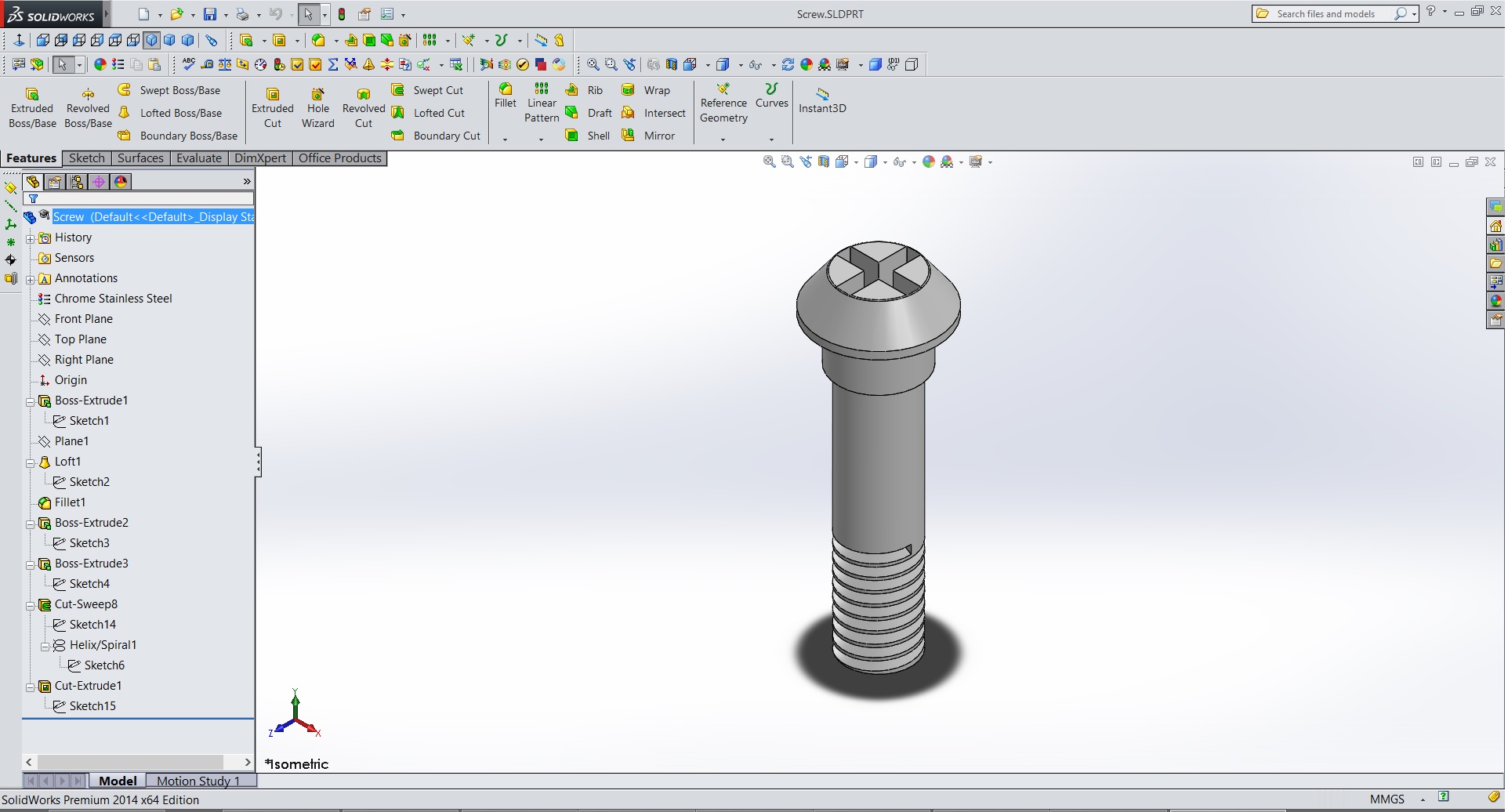Click the Intersect command
Image resolution: width=1508 pixels, height=812 pixels.
coord(654,113)
